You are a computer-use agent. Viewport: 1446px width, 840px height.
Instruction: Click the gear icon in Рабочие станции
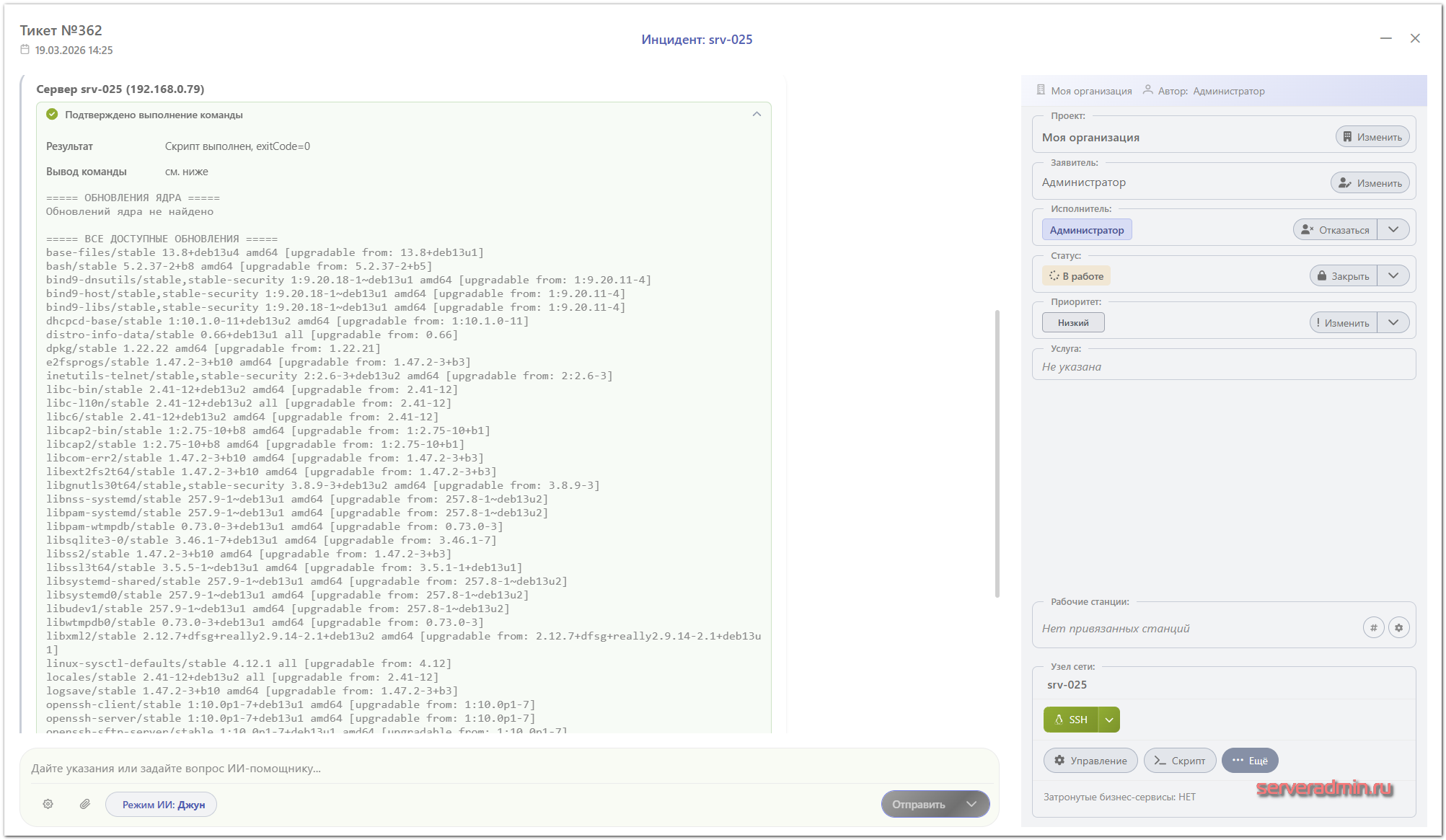pyautogui.click(x=1398, y=628)
